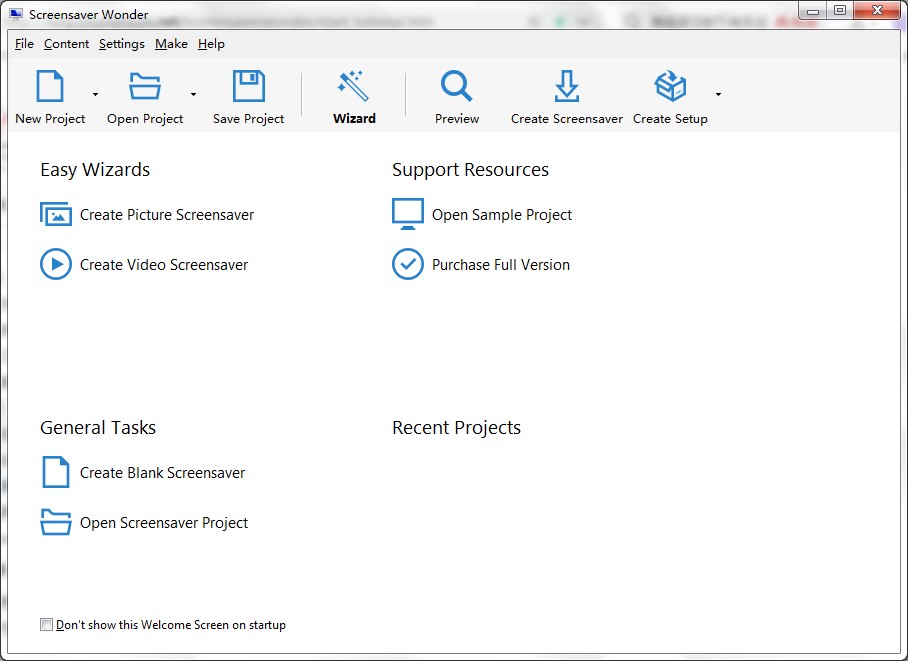Minimize the Screensaver Wonder window

pyautogui.click(x=812, y=11)
